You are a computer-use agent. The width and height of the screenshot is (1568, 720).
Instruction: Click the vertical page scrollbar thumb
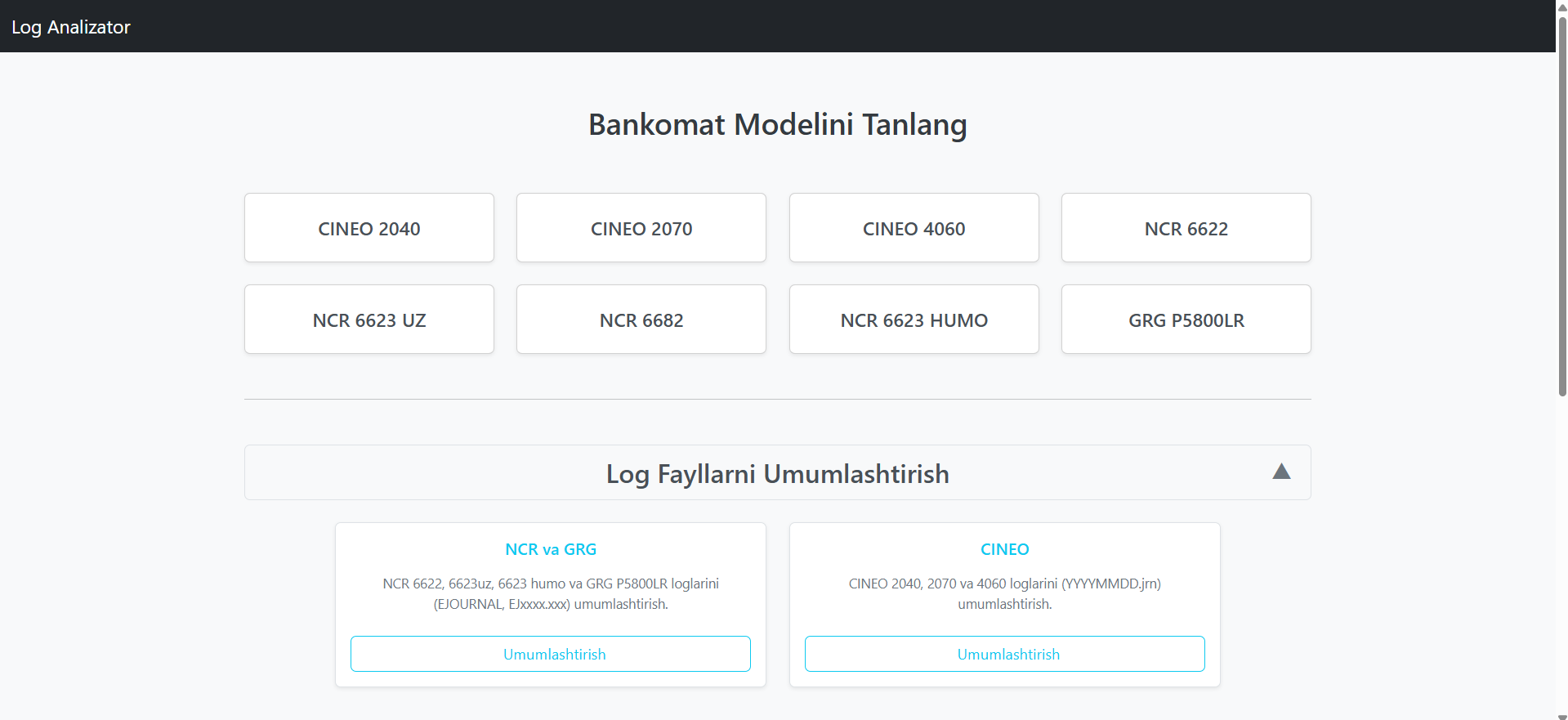tap(1562, 204)
